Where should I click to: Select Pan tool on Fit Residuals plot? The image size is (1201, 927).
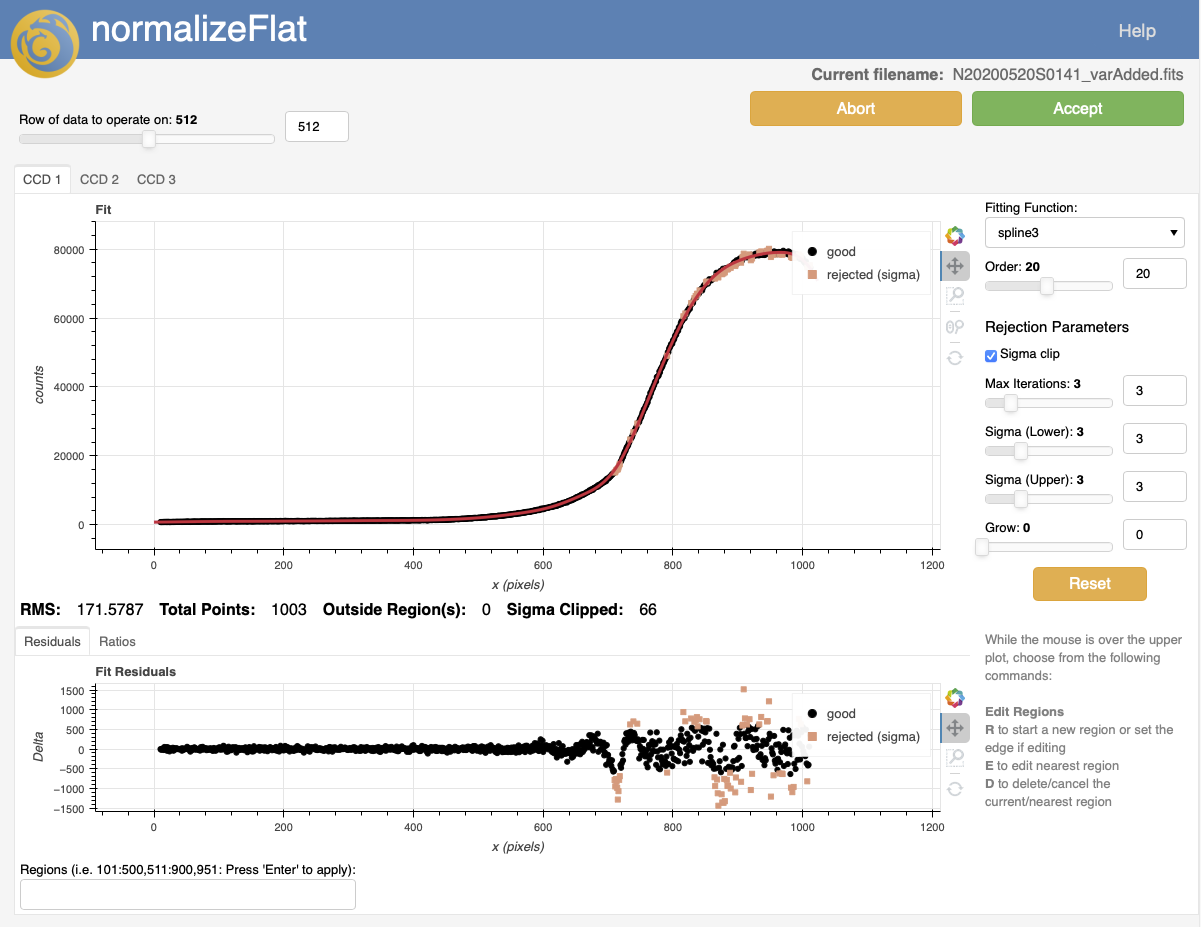[x=955, y=728]
